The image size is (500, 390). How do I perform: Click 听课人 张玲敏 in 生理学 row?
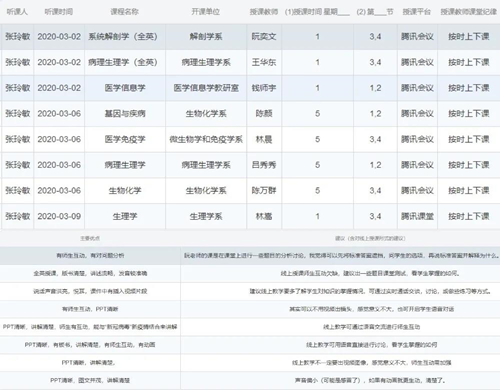[x=18, y=216]
